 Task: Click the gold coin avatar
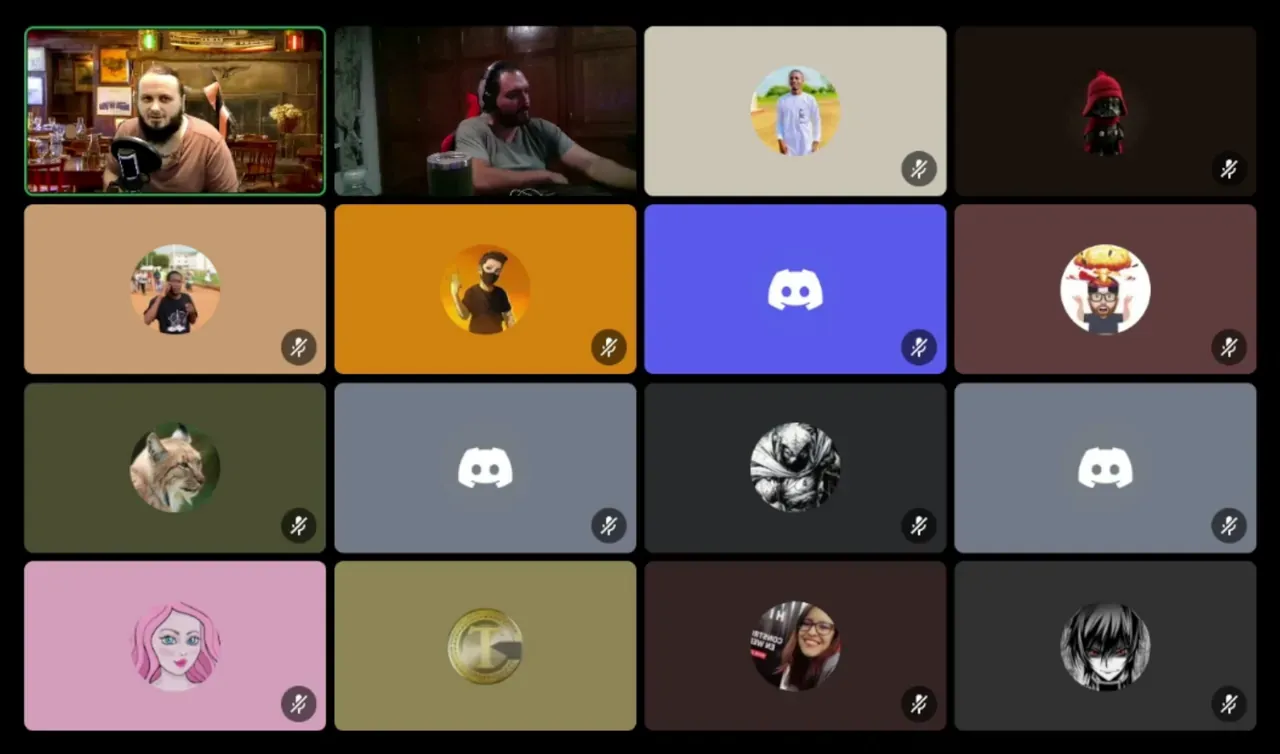[x=485, y=645]
